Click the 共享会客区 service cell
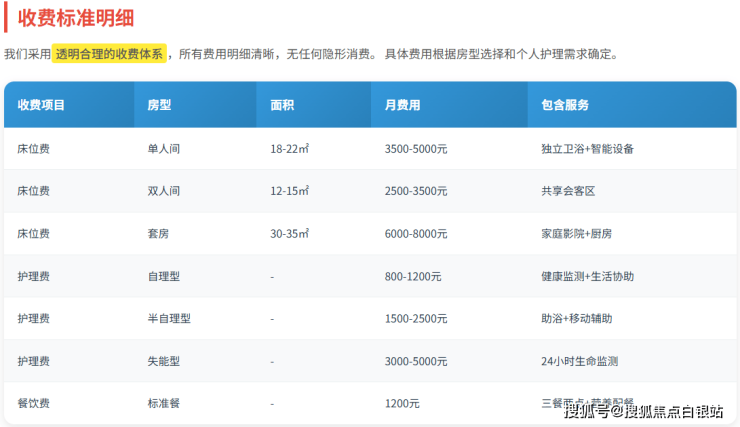740x427 pixels. coord(568,191)
